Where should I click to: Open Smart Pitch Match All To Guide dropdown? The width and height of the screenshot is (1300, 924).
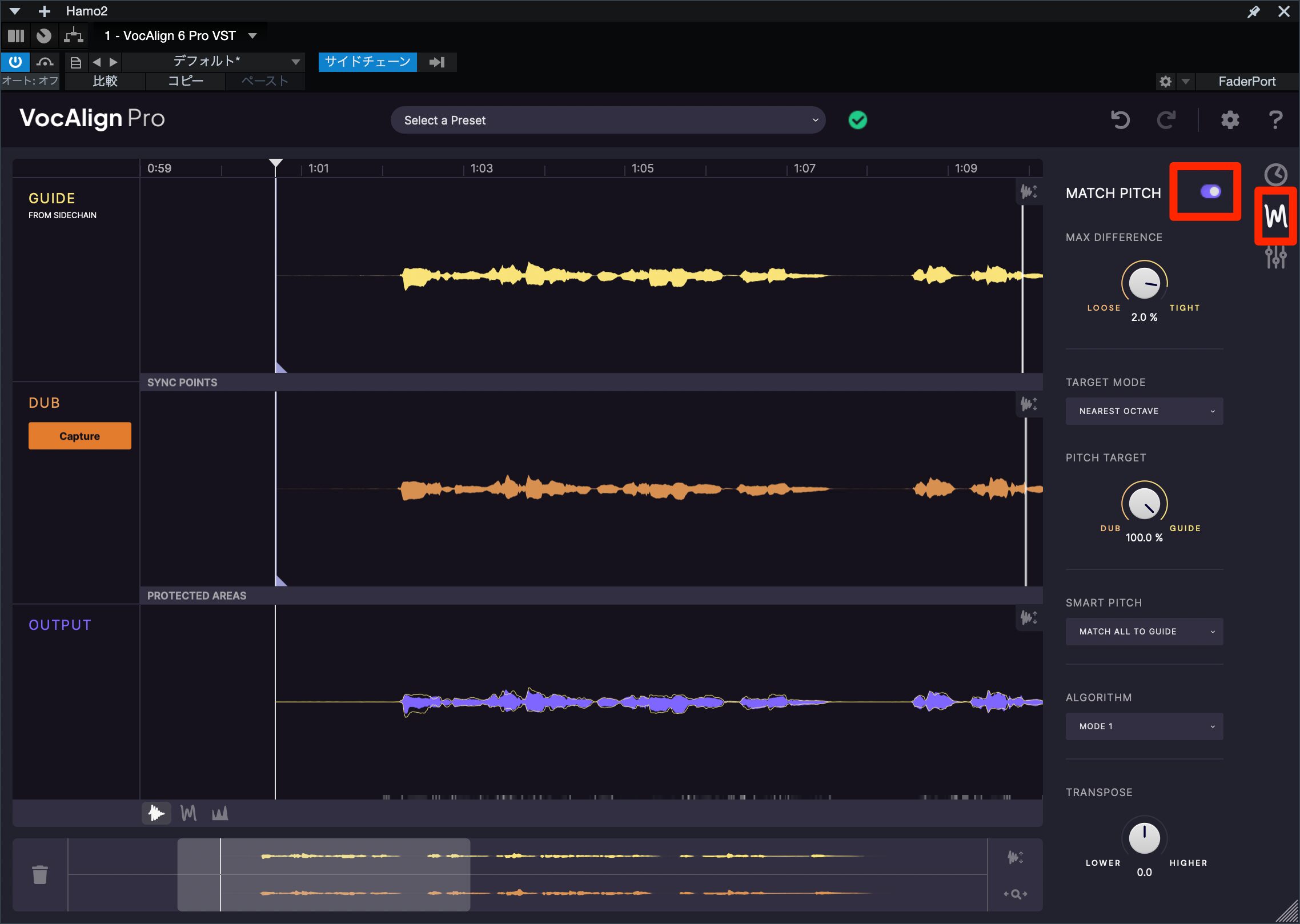click(x=1144, y=632)
